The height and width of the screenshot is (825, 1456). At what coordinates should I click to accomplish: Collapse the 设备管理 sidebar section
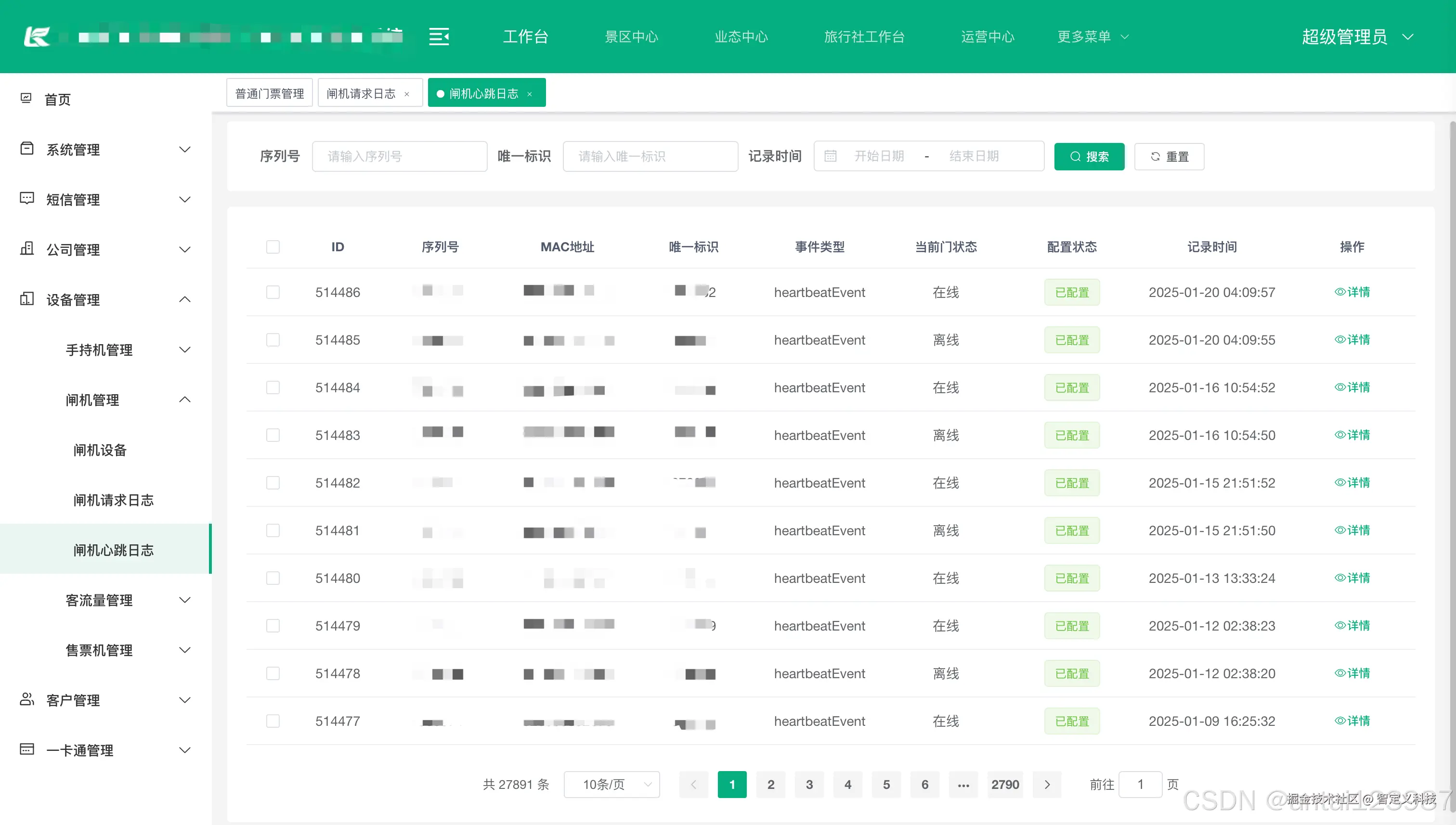click(185, 299)
